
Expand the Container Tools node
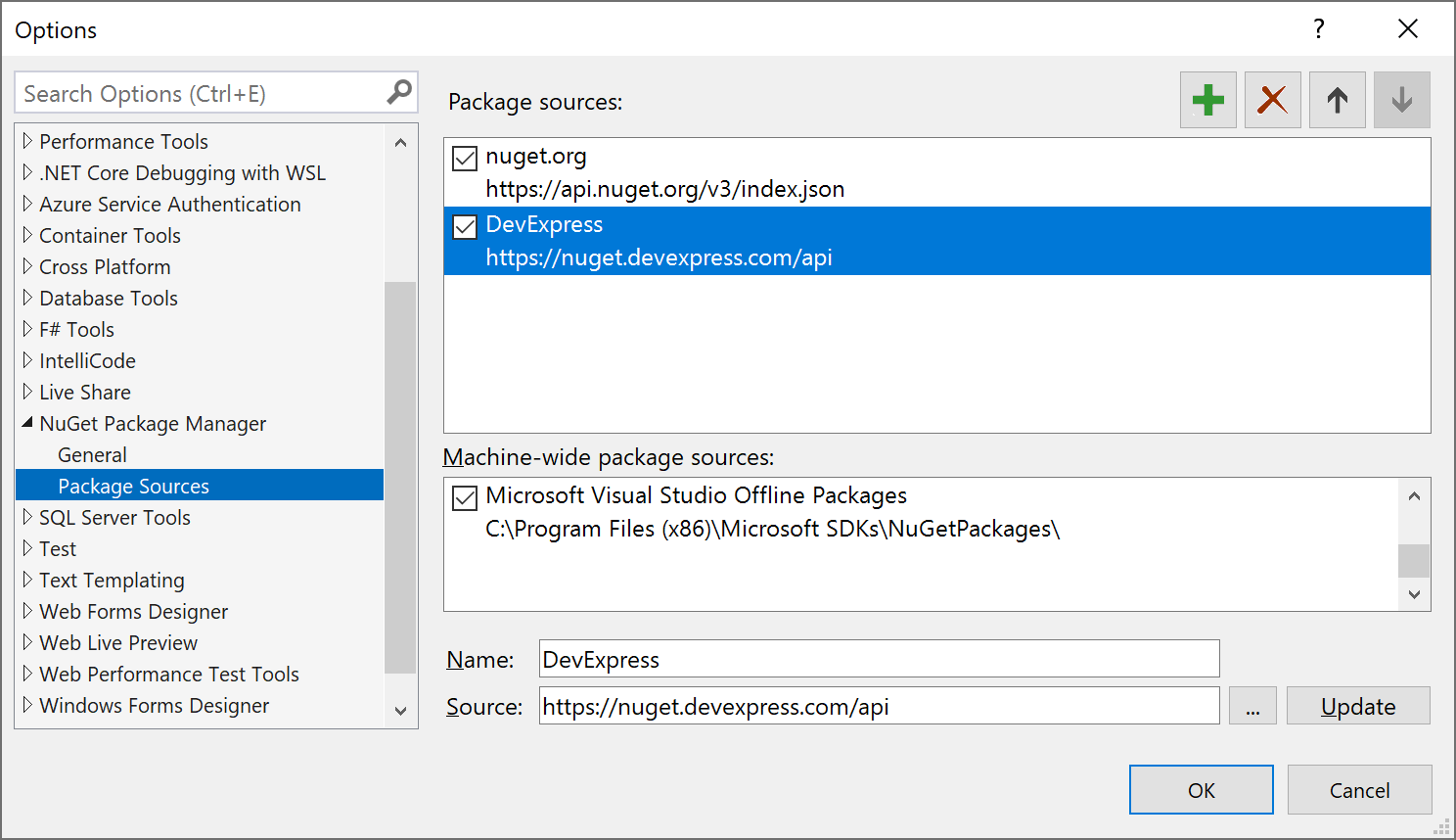pyautogui.click(x=27, y=235)
